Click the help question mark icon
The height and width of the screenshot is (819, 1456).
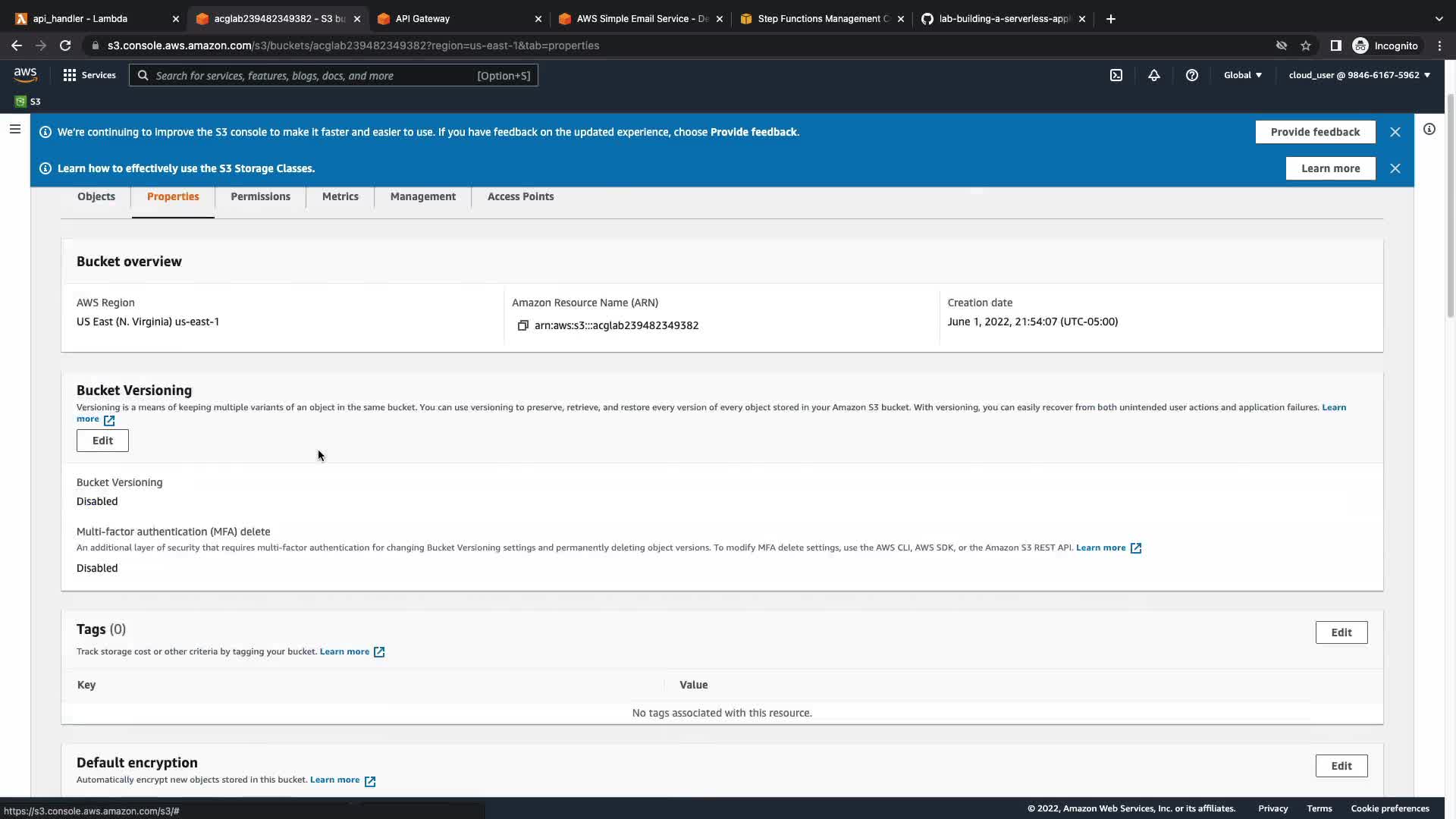tap(1191, 75)
